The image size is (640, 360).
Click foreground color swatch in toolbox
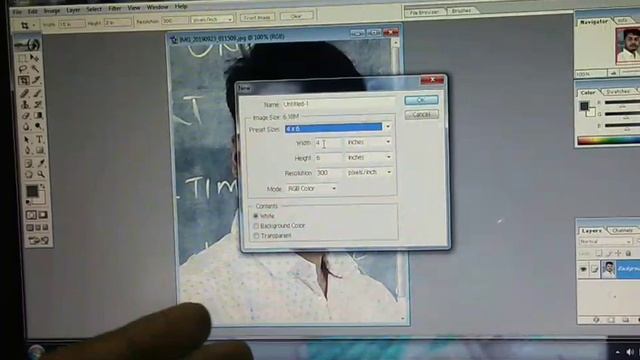(32, 191)
